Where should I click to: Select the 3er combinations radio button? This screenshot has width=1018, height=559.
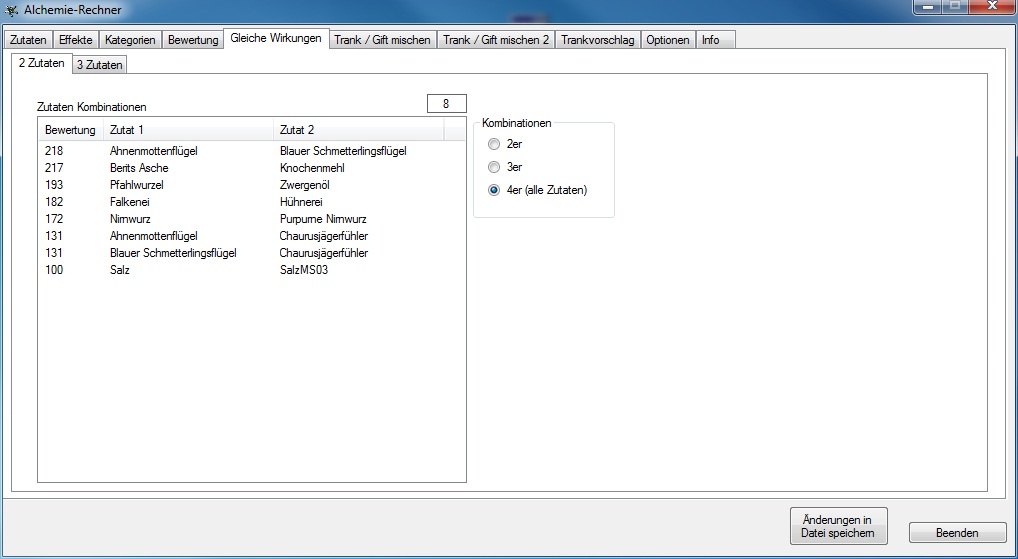(494, 167)
